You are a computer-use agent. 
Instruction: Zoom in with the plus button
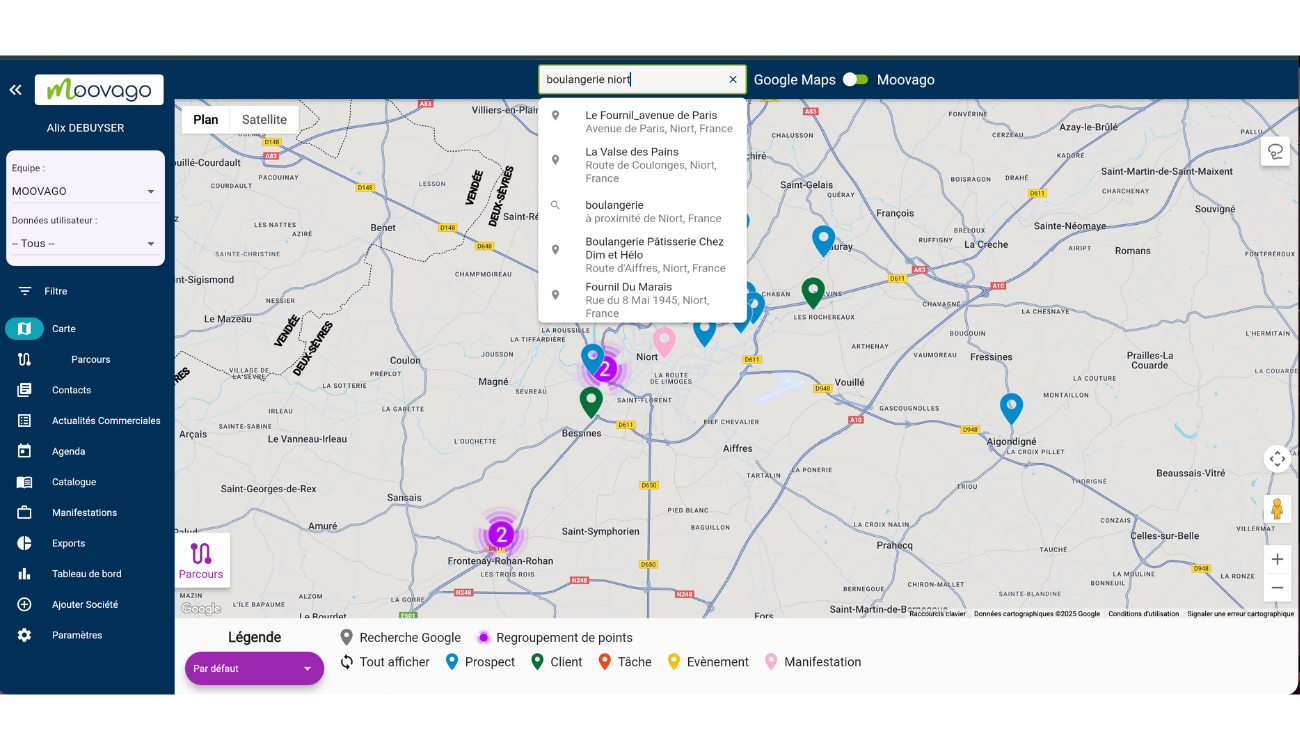(x=1277, y=559)
